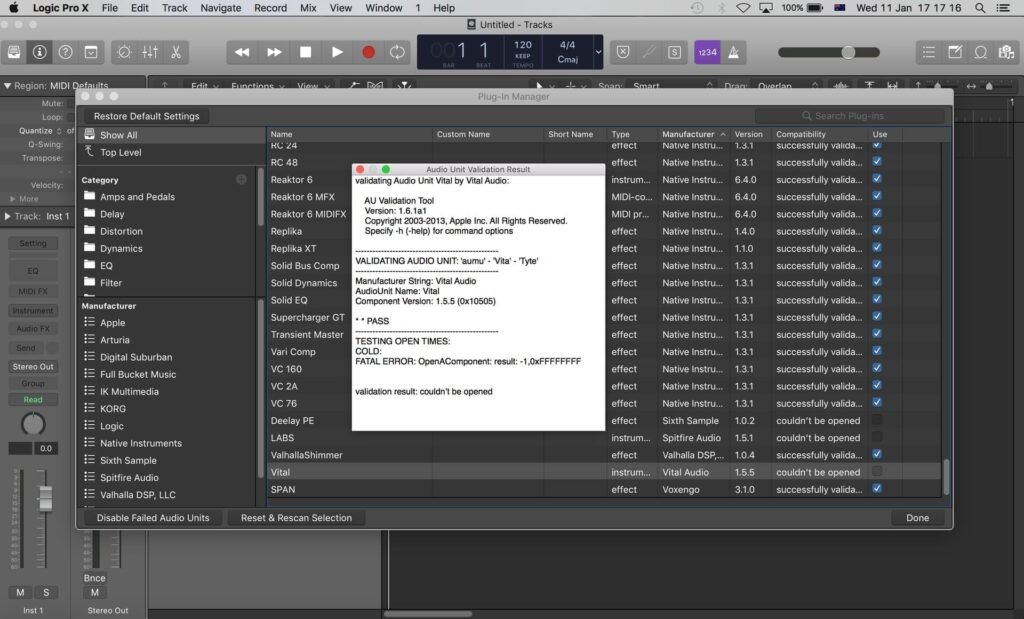
Task: Click Restore Default Settings button
Action: tap(146, 116)
